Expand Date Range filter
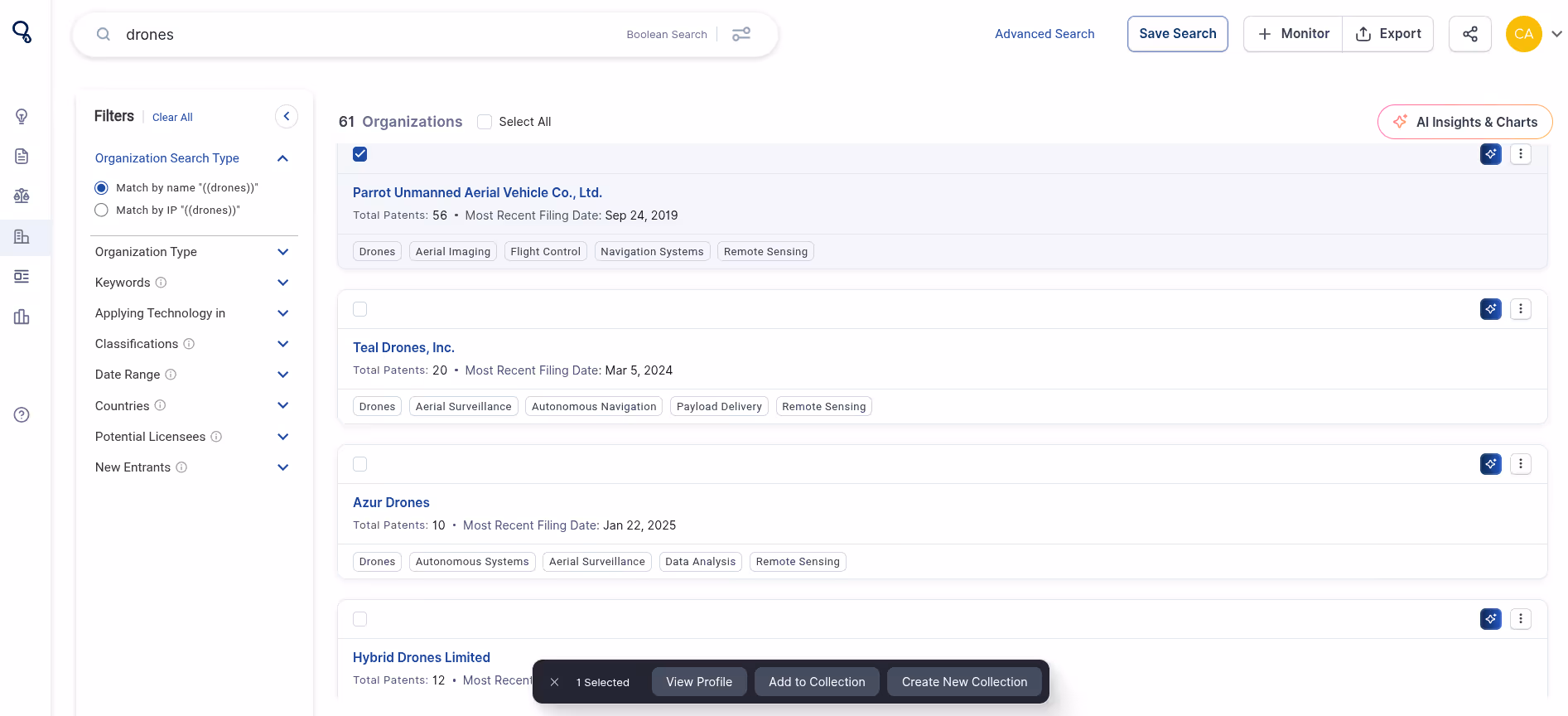The width and height of the screenshot is (1568, 716). pyautogui.click(x=282, y=375)
